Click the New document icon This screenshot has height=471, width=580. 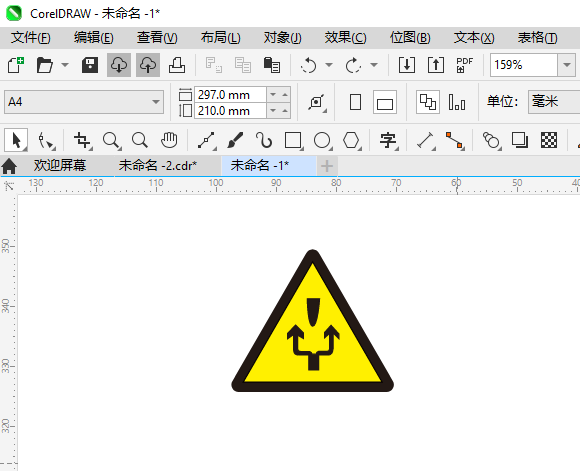tap(16, 65)
